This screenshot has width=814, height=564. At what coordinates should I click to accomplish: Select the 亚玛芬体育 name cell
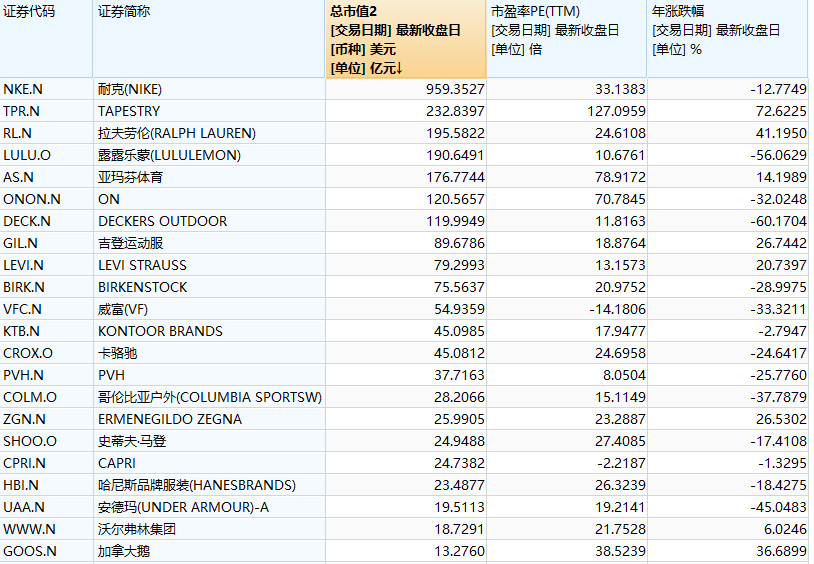pyautogui.click(x=209, y=177)
